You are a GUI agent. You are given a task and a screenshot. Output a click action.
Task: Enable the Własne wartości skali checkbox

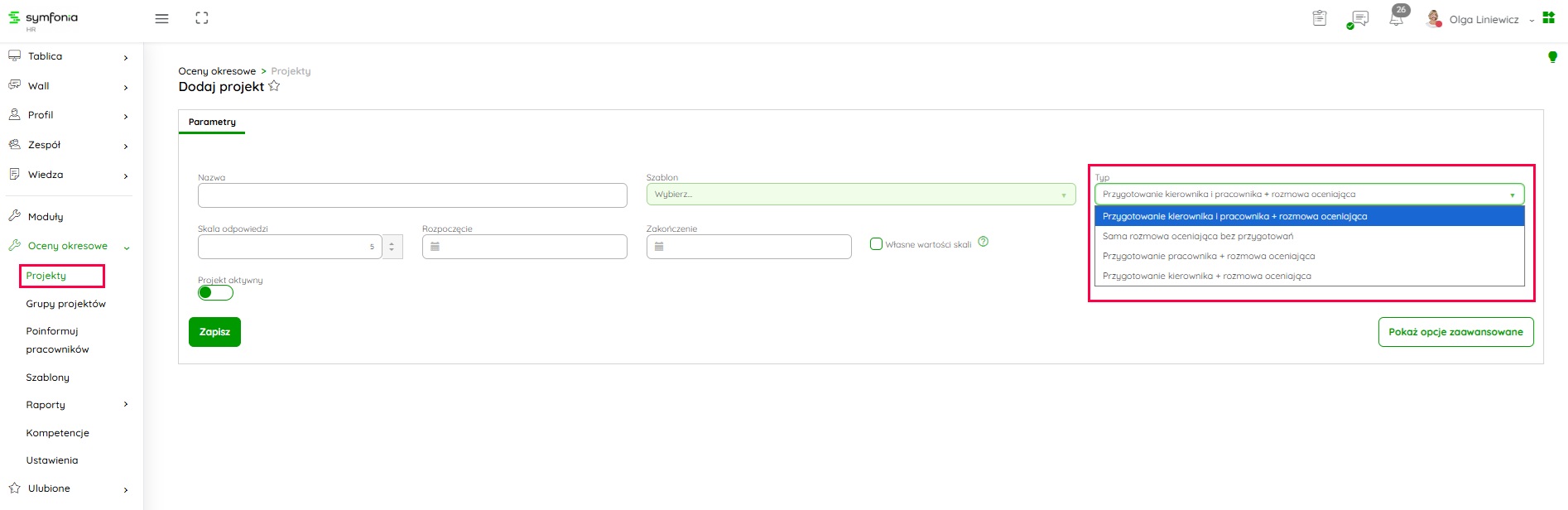(876, 244)
